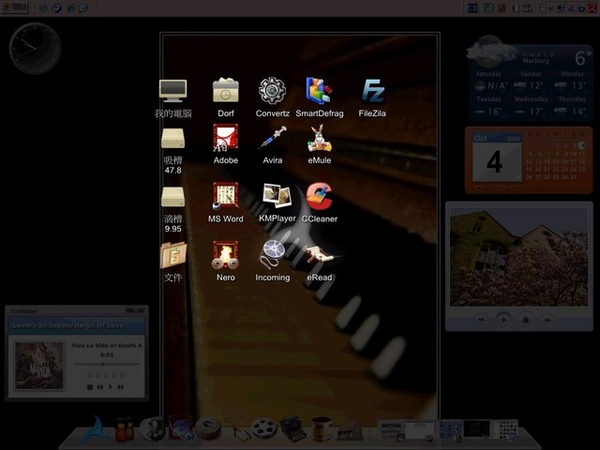Viewport: 600px width, 450px height.
Task: Launch eMule donkey icon
Action: point(320,138)
